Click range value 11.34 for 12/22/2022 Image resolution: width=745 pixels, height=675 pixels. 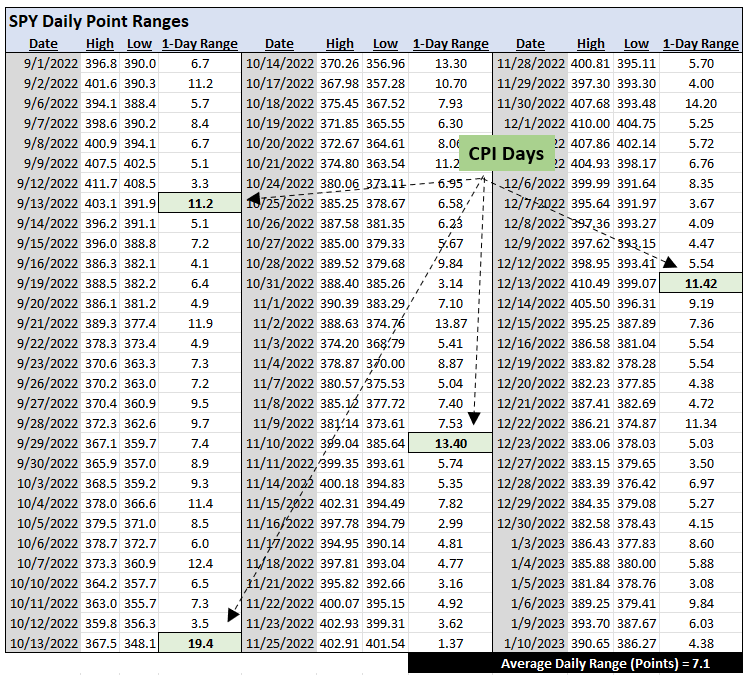click(701, 423)
